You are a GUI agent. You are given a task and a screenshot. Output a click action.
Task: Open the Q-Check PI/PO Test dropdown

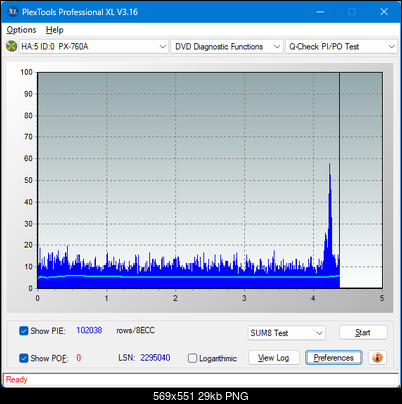(341, 47)
